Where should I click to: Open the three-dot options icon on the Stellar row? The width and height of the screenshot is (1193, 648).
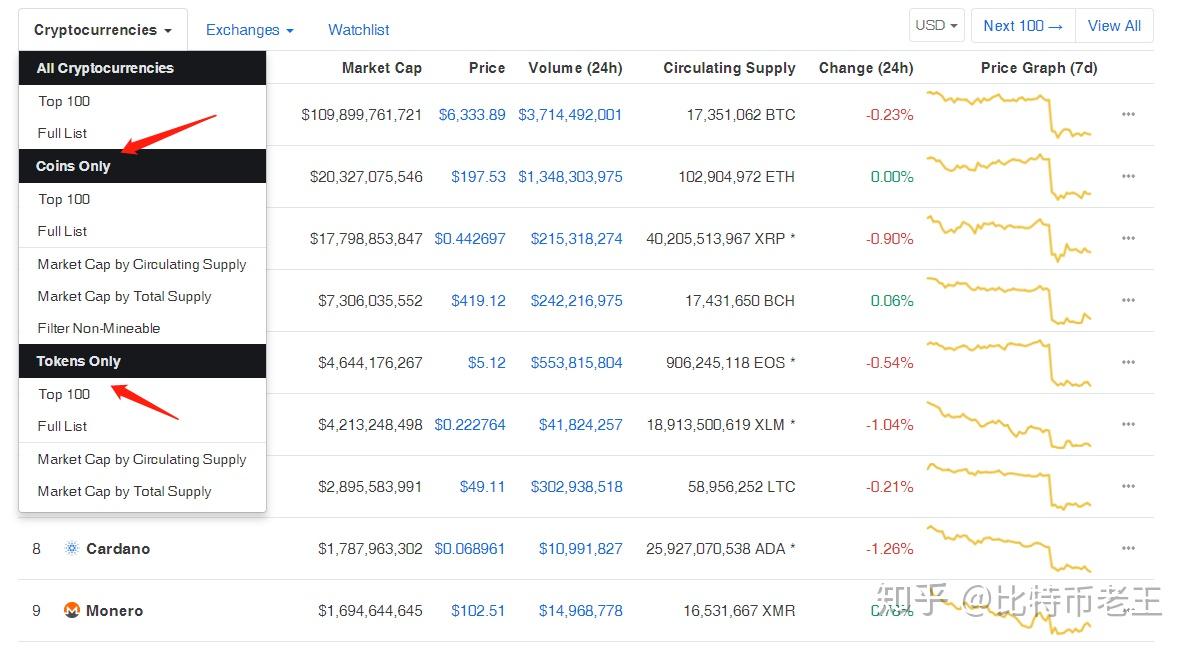coord(1128,424)
